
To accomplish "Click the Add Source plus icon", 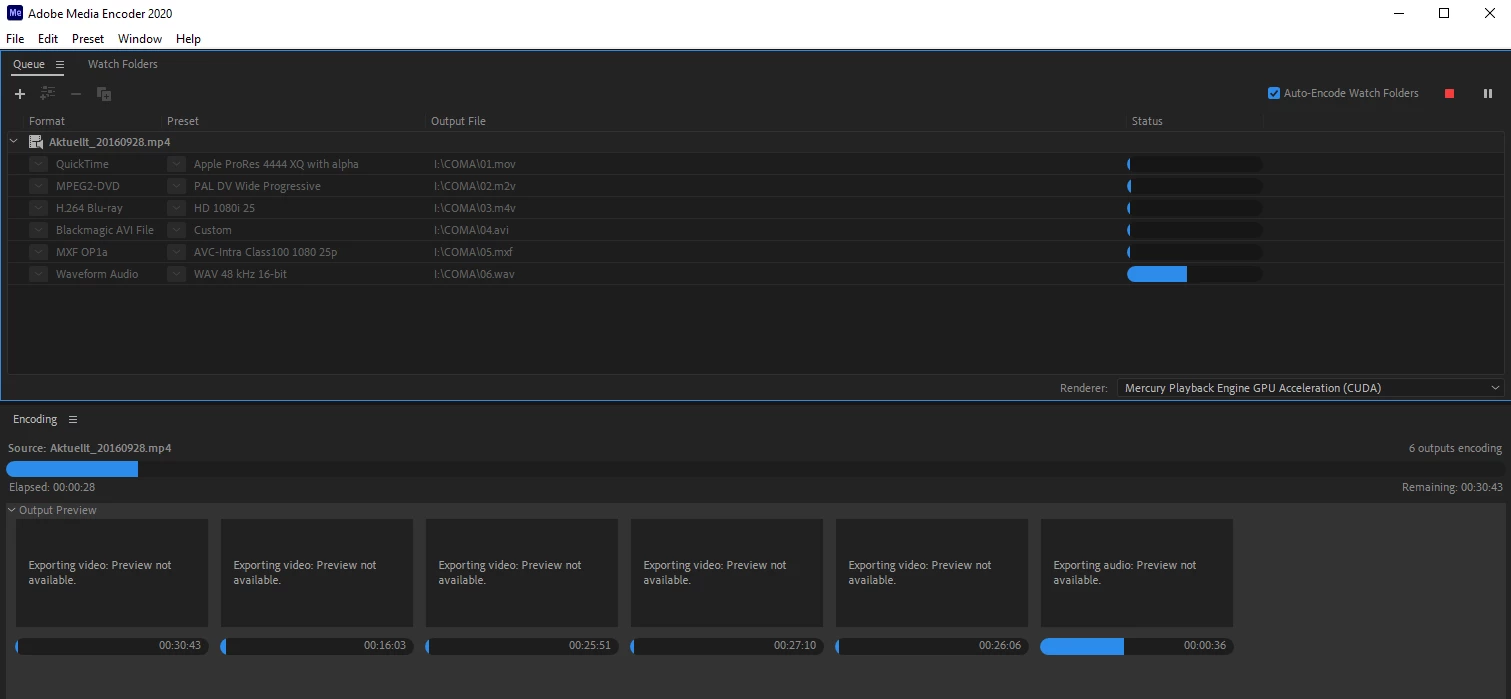I will [19, 94].
